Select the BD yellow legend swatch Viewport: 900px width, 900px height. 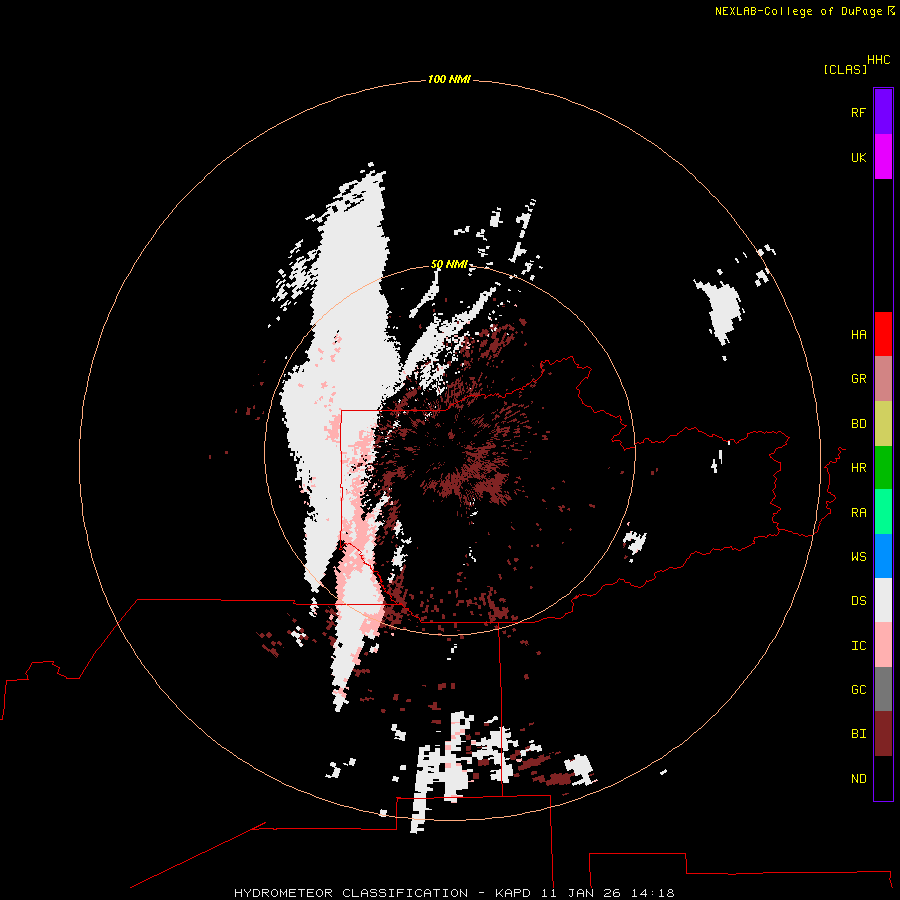[x=883, y=424]
